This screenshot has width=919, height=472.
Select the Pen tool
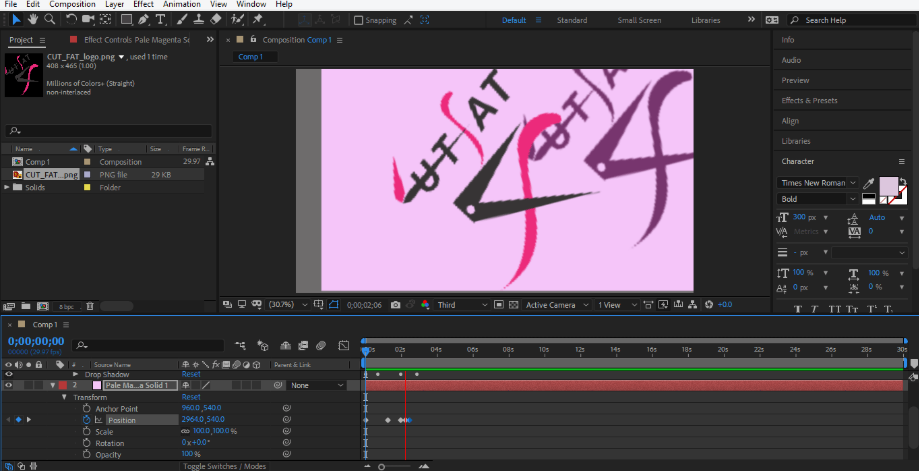point(144,19)
